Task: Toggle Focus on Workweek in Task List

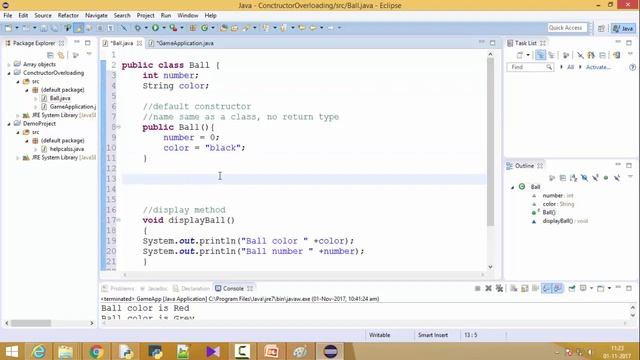Action: pyautogui.click(x=566, y=55)
